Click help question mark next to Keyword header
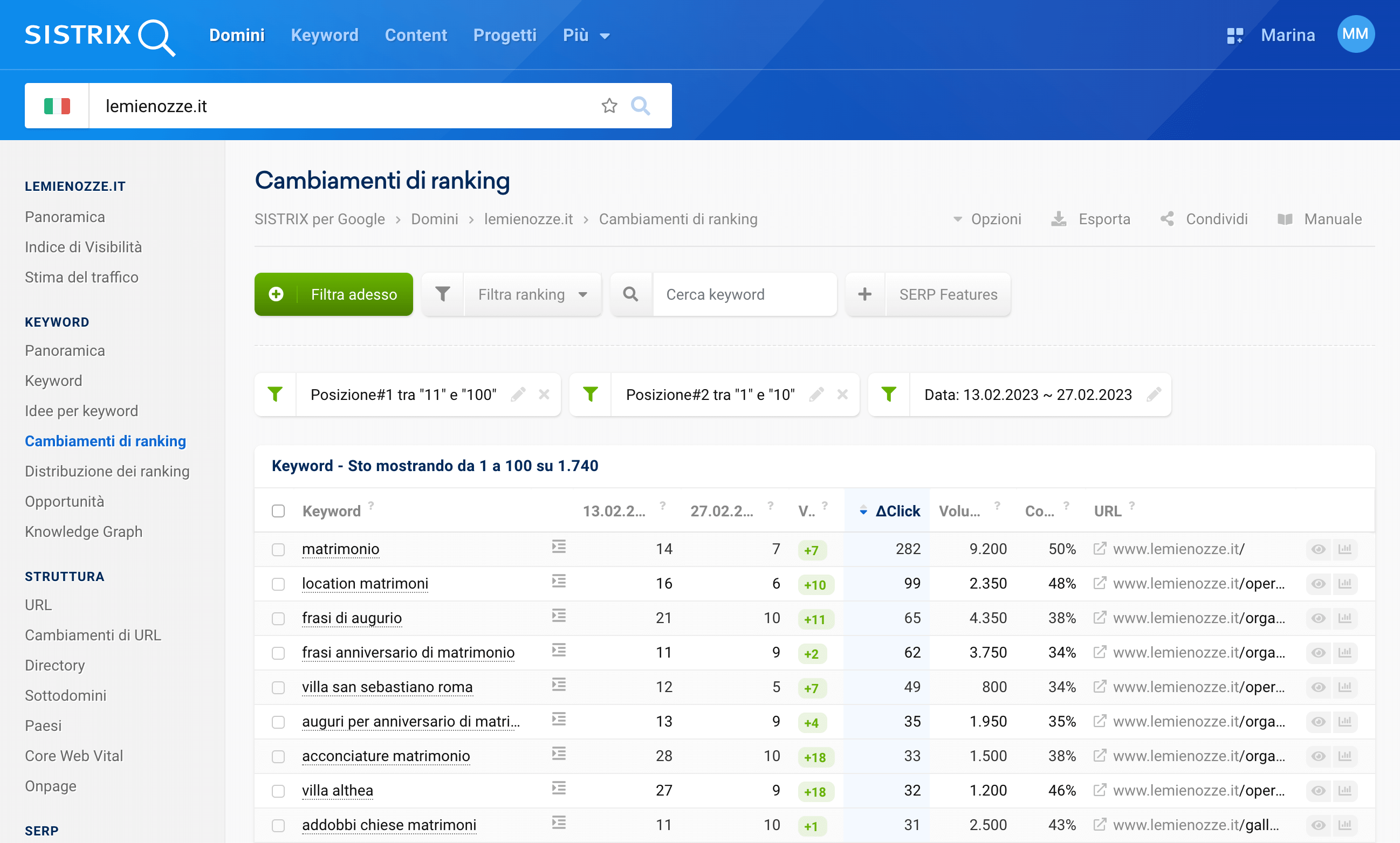This screenshot has width=1400, height=843. [x=371, y=505]
